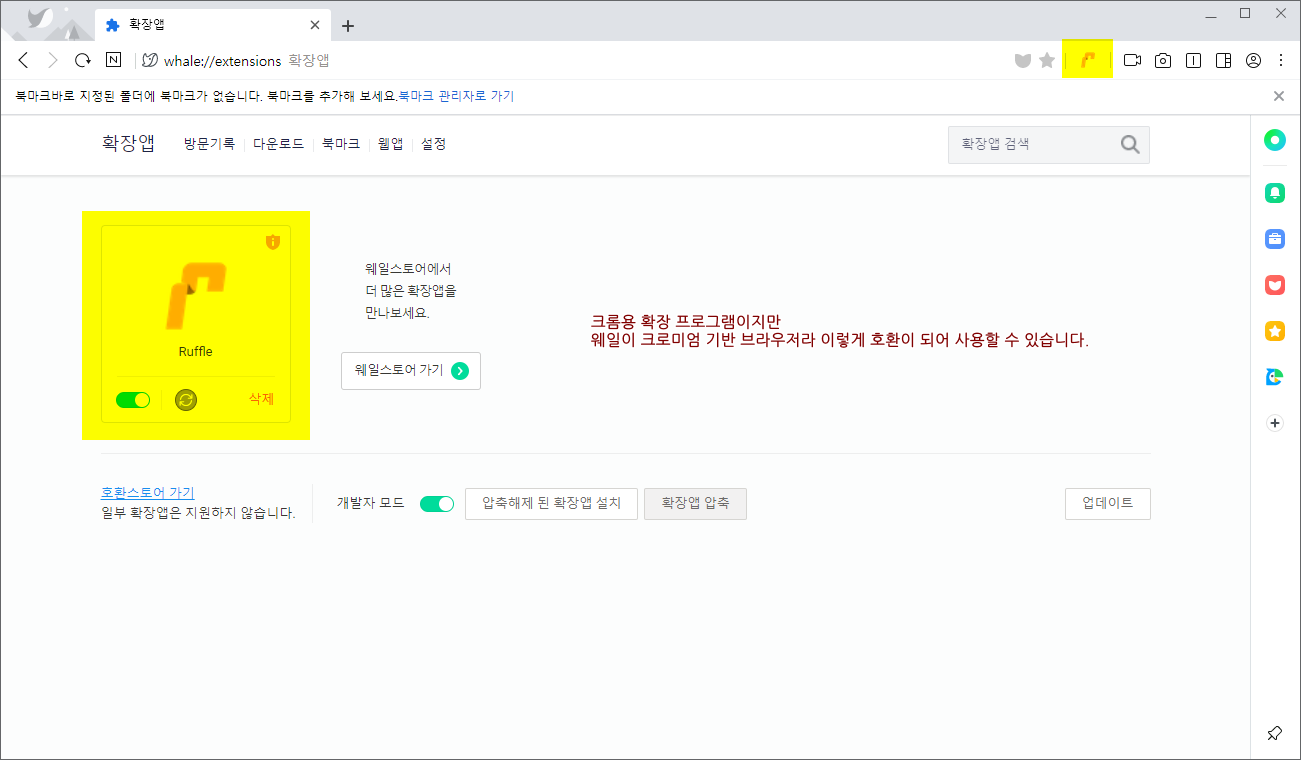Open the video call camera icon

[1132, 61]
